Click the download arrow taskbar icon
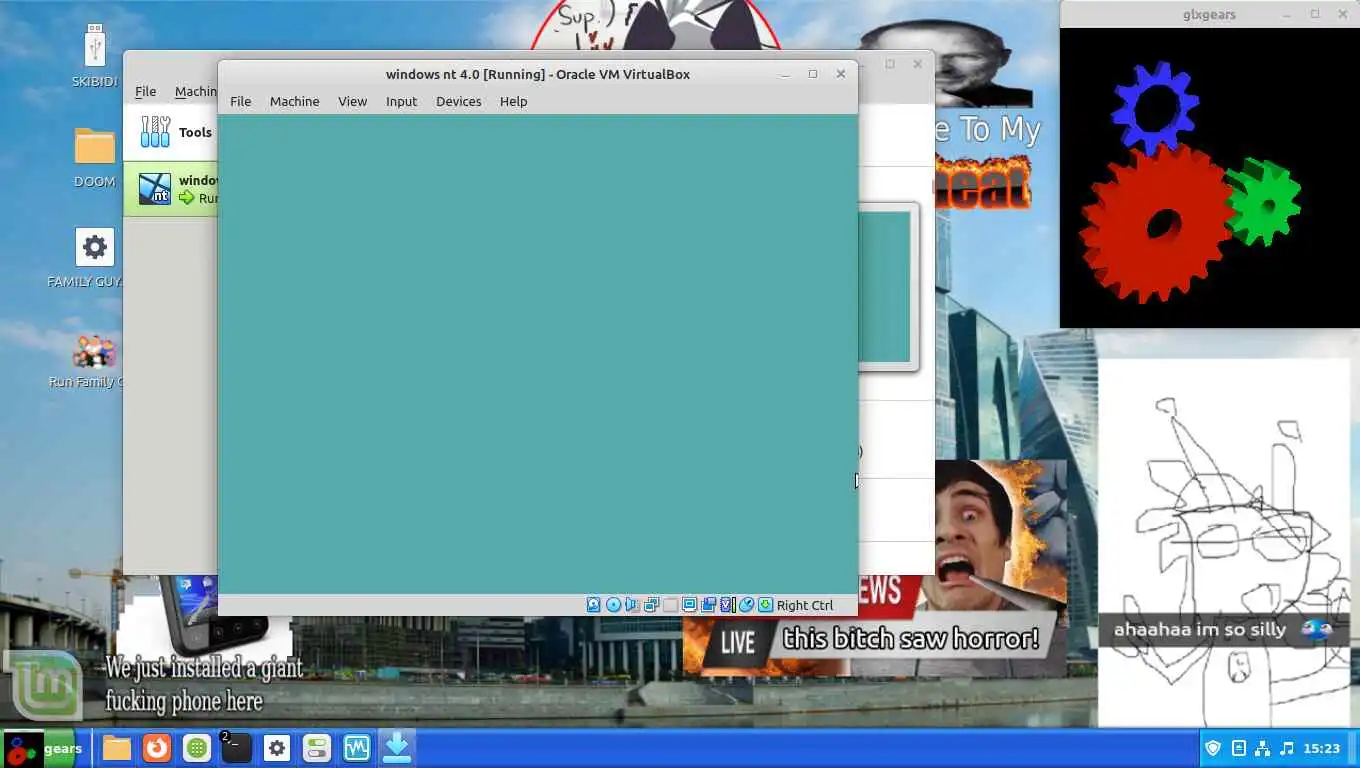 397,748
